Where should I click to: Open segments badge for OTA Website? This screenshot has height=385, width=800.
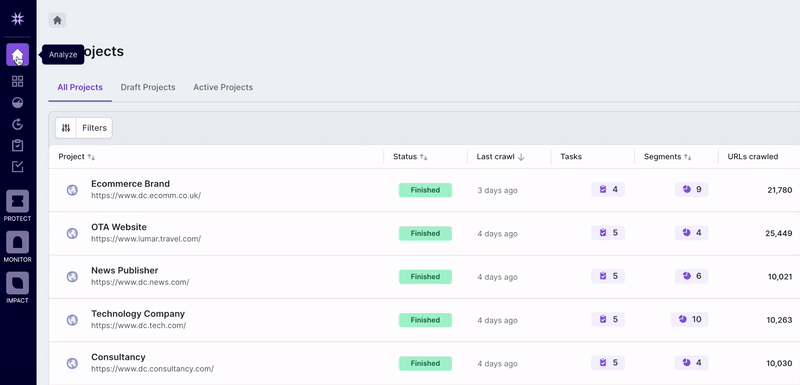point(692,233)
